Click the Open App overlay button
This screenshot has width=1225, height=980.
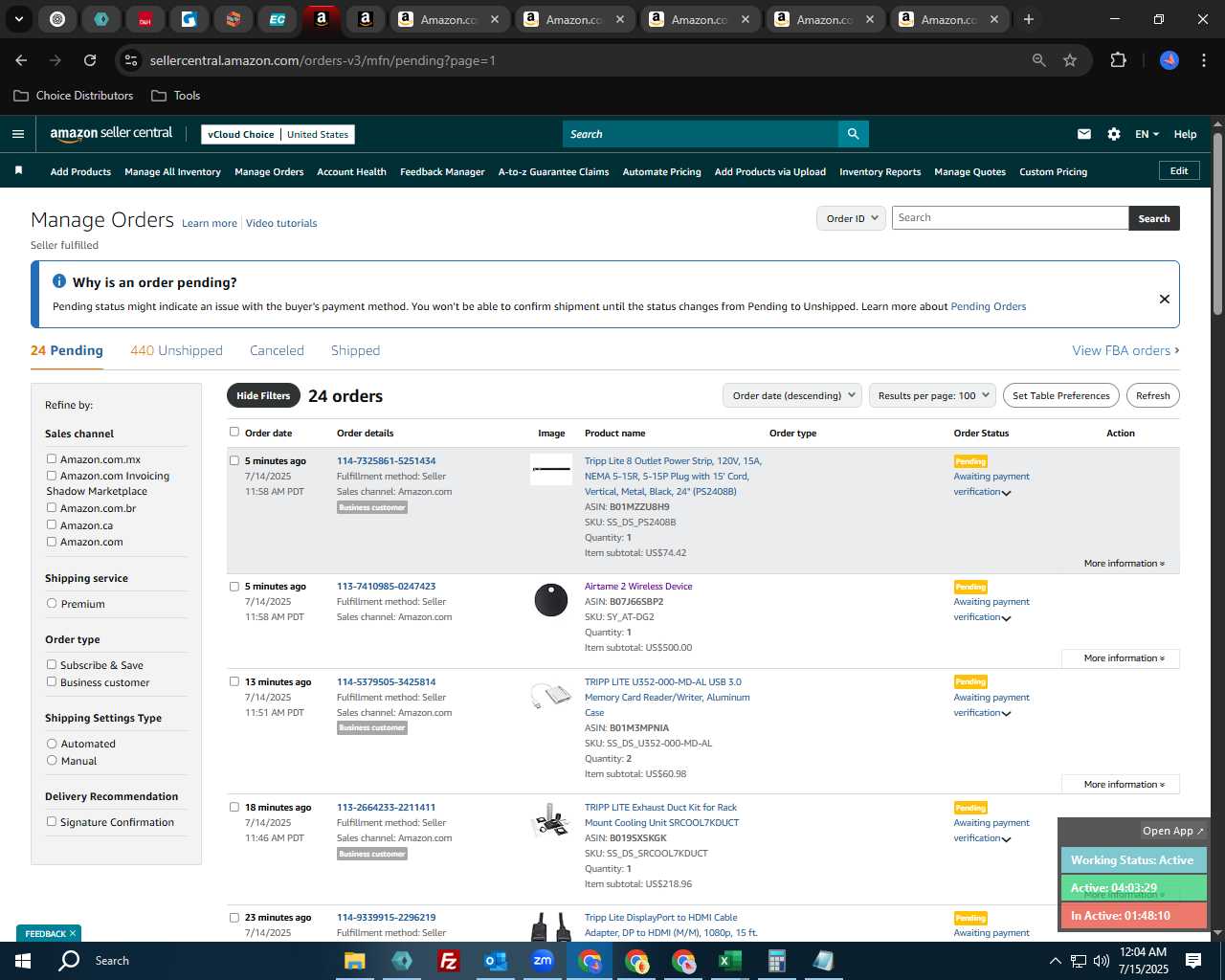tap(1173, 831)
